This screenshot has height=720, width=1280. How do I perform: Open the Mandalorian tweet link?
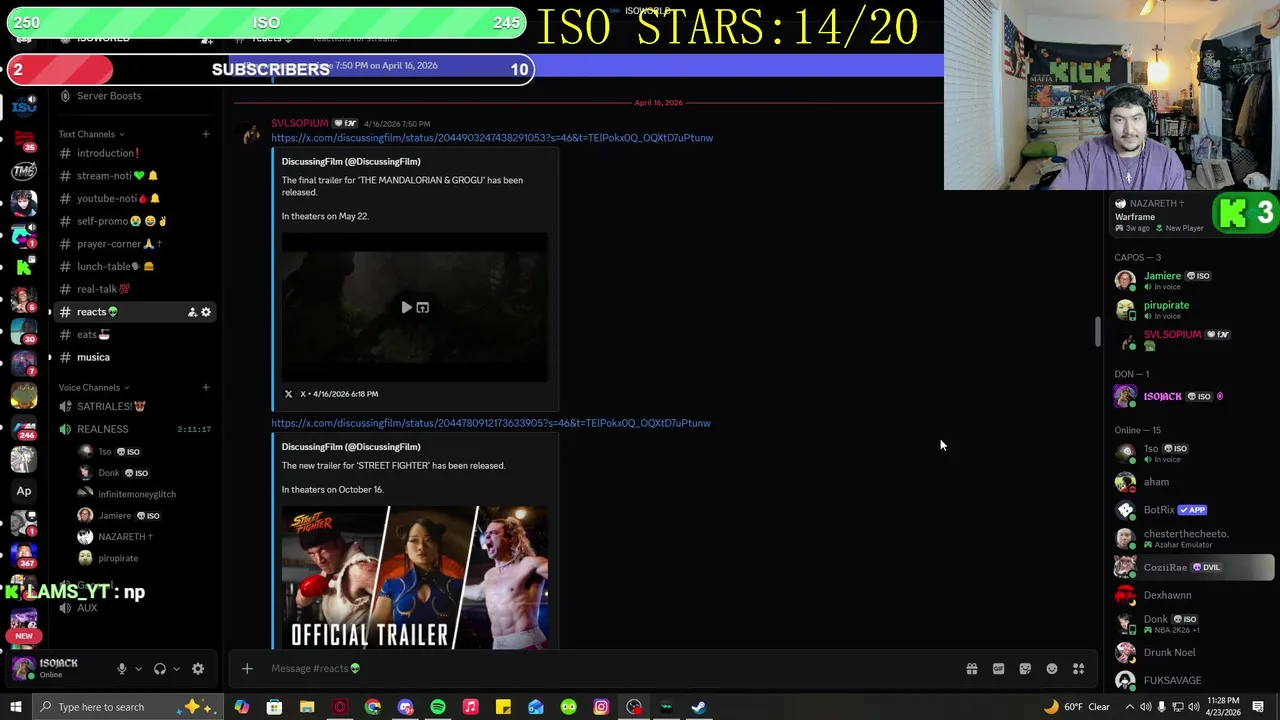coord(492,138)
